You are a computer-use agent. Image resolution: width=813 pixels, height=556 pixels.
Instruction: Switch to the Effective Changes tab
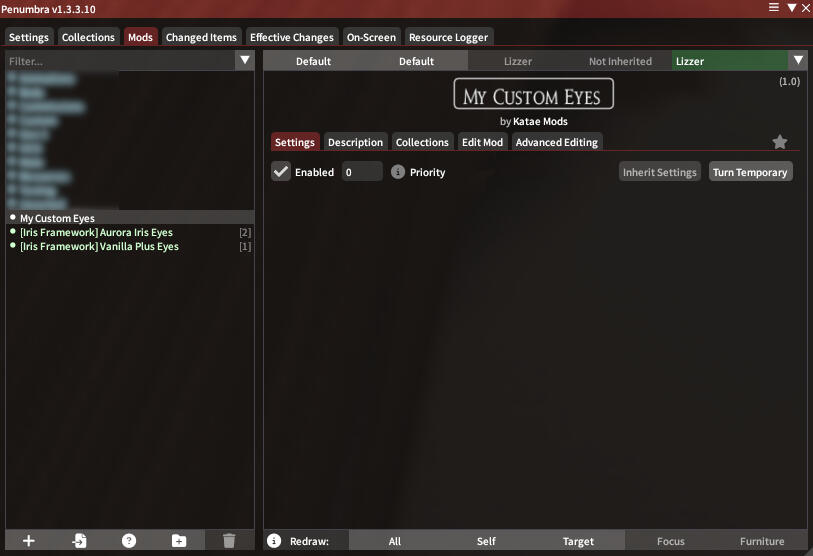click(291, 37)
